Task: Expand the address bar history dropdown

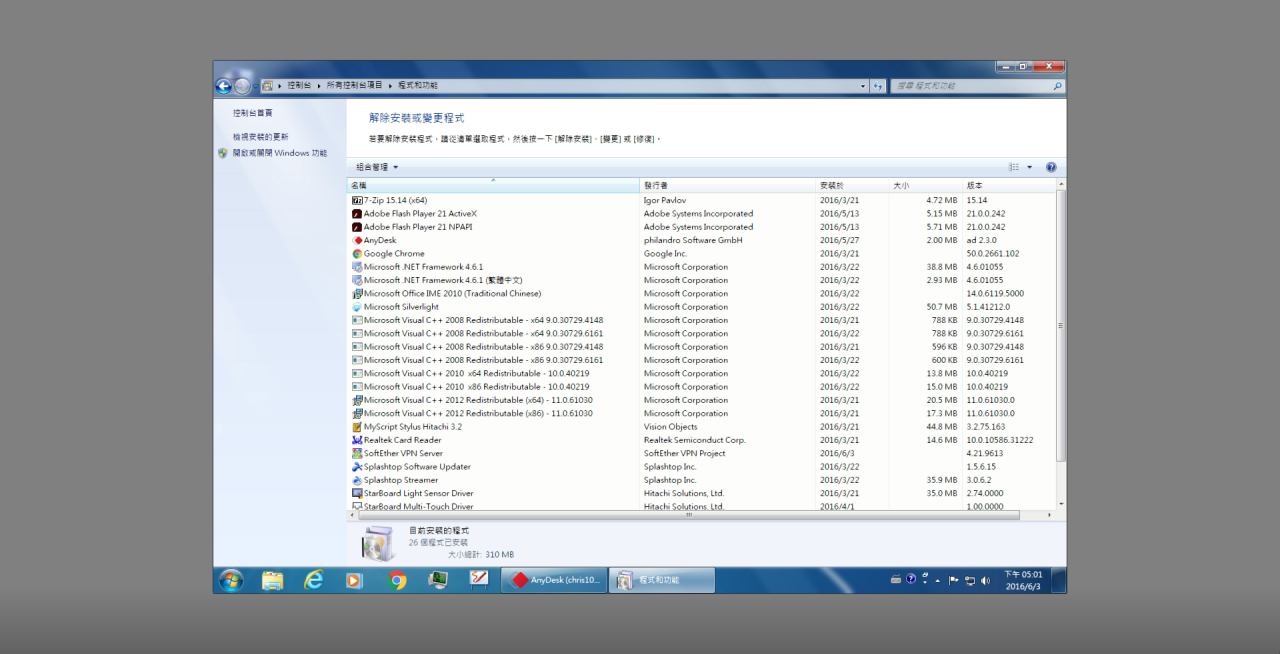Action: 864,86
